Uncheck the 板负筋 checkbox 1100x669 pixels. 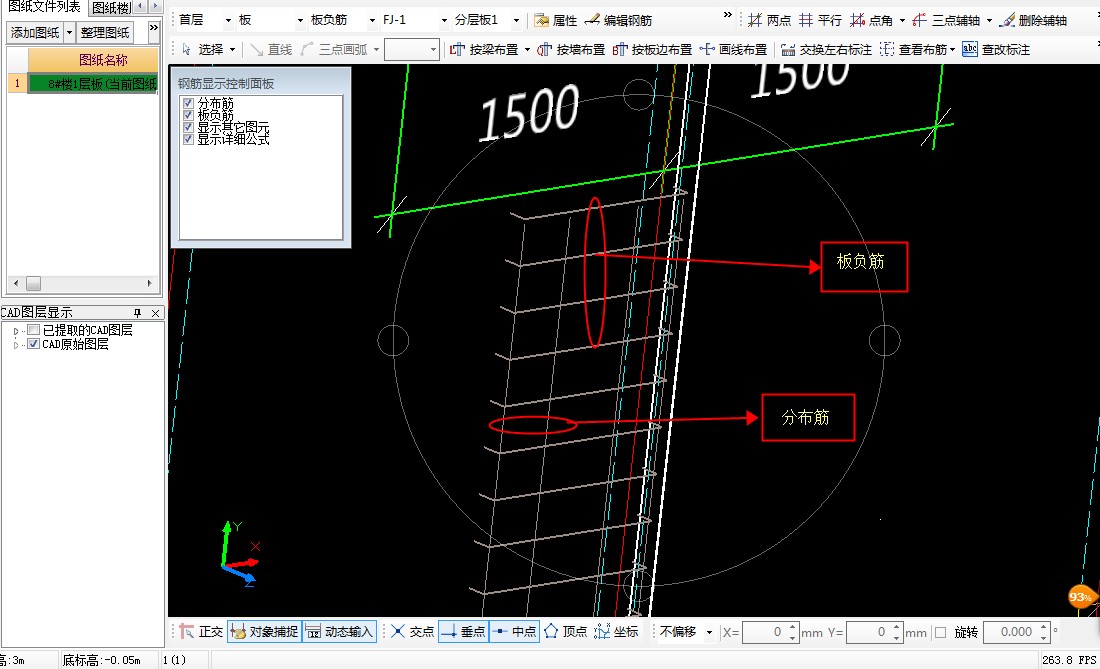[x=188, y=115]
